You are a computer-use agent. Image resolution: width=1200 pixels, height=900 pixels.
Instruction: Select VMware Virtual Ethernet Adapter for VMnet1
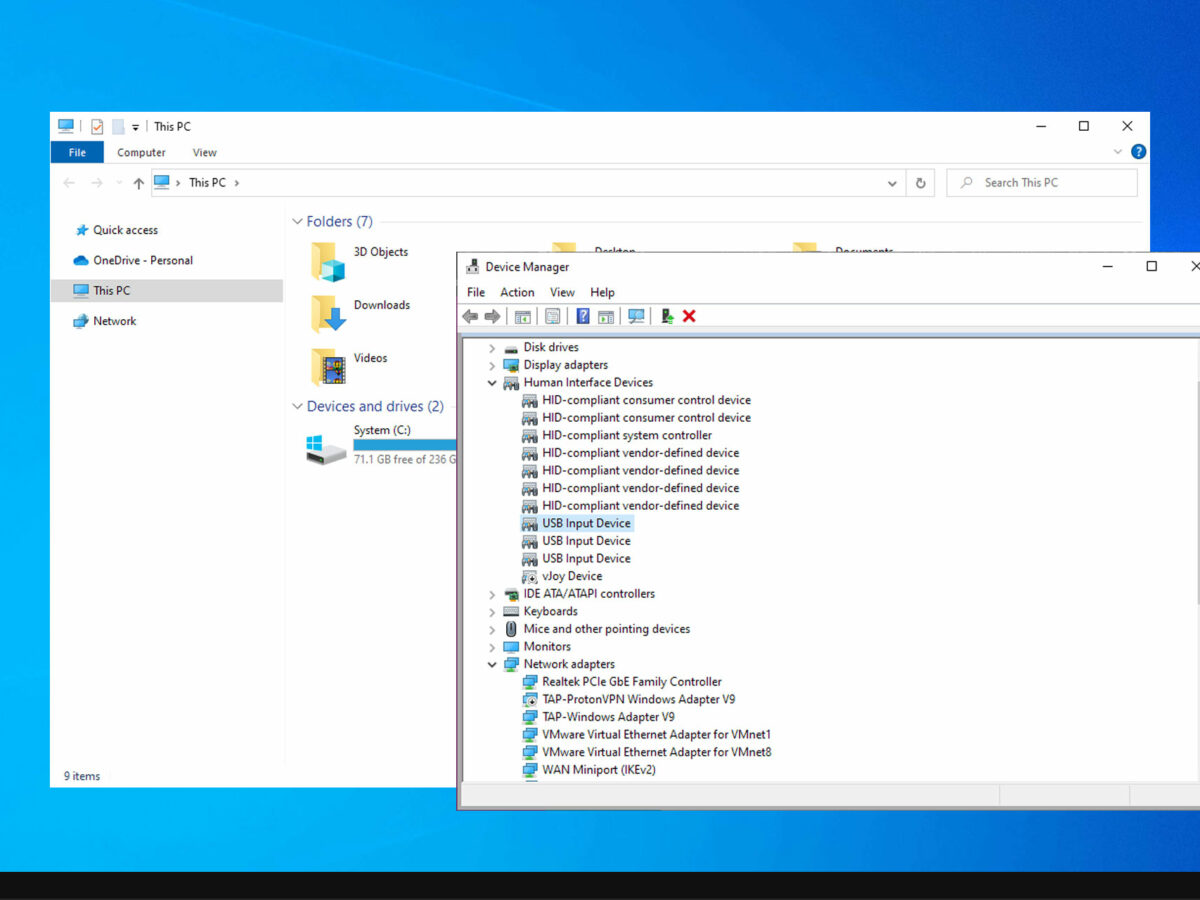click(x=657, y=735)
